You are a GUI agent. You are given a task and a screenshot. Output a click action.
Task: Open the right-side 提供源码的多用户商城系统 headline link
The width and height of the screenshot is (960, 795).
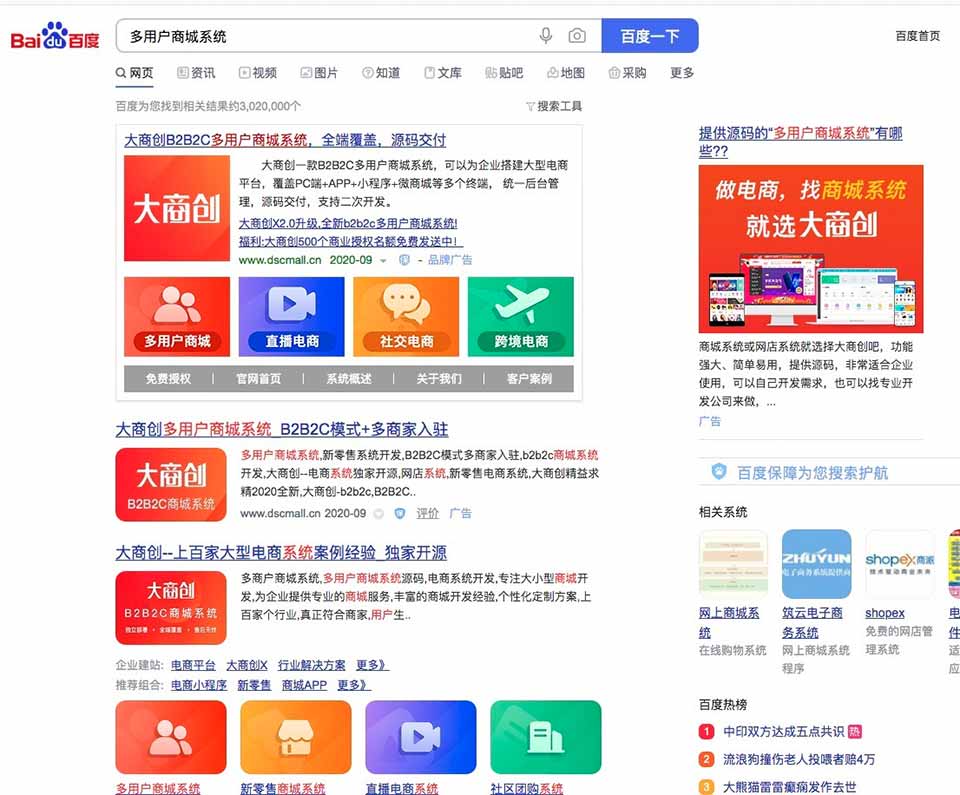click(x=801, y=142)
